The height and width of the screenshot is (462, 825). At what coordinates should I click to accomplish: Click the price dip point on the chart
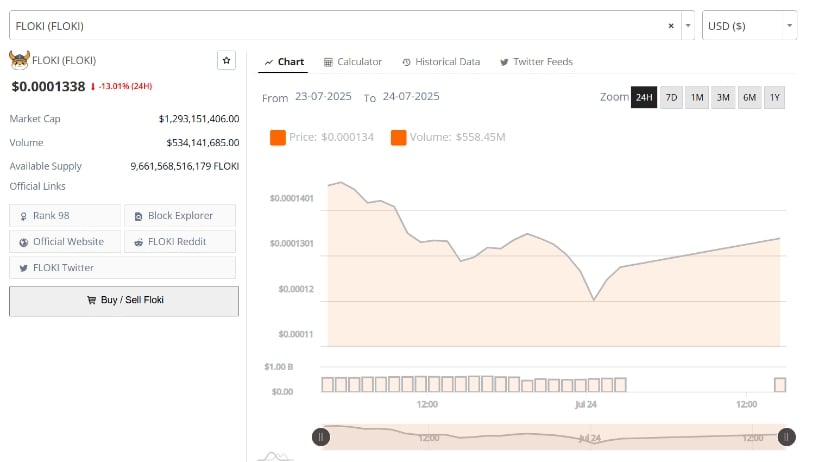point(593,300)
